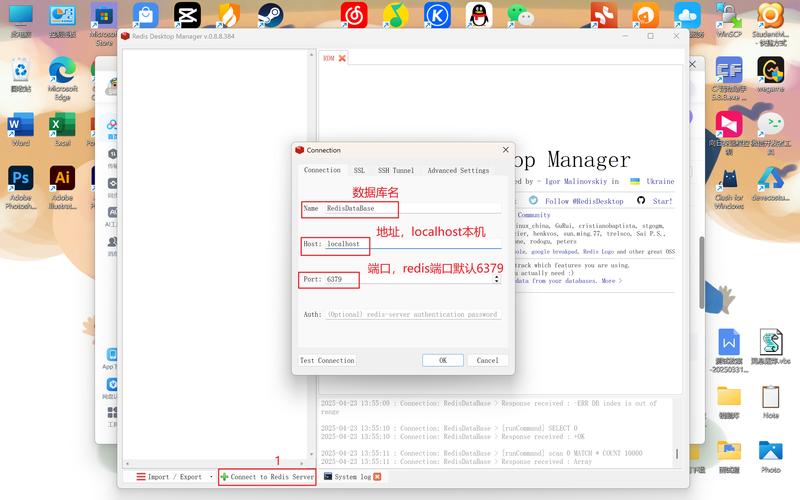Open wegame desktop shortcut

click(770, 74)
